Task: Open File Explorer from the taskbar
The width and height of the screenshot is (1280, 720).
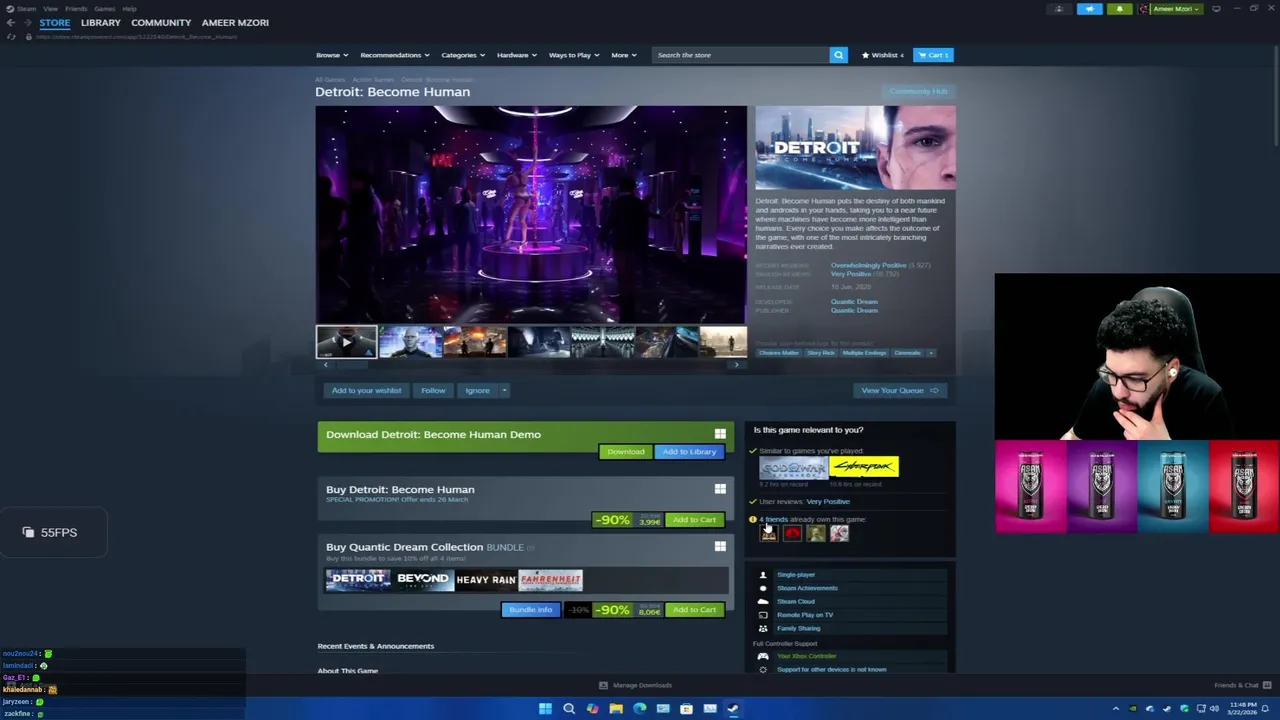Action: pyautogui.click(x=616, y=709)
